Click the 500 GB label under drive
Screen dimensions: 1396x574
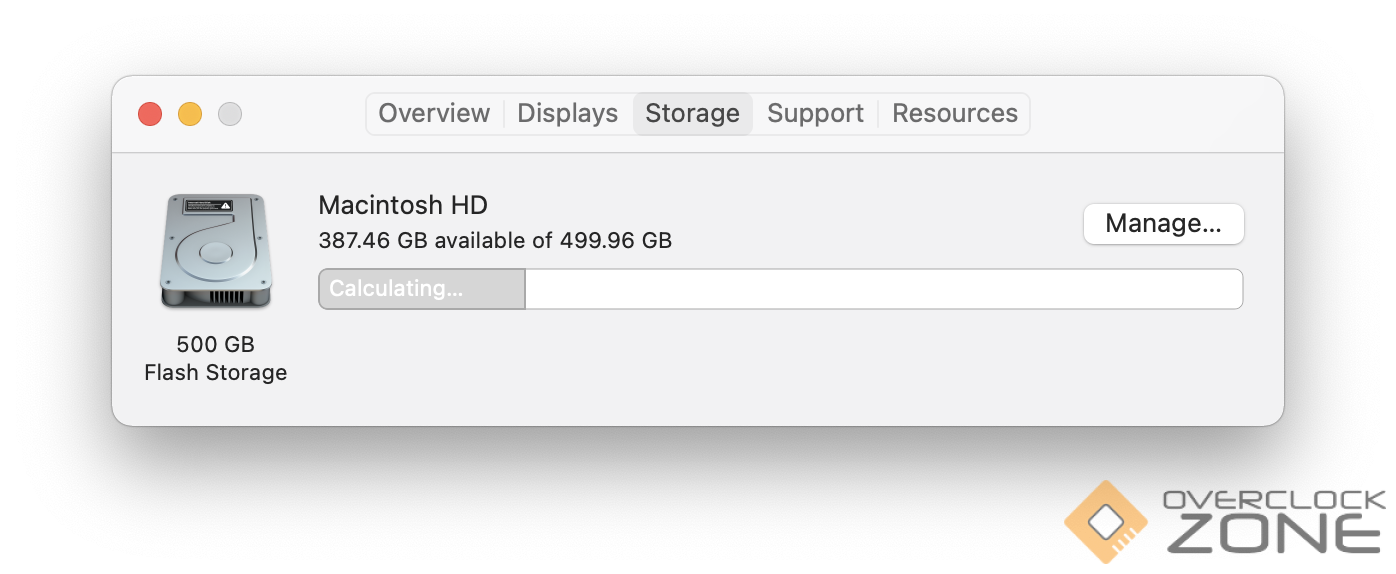215,345
